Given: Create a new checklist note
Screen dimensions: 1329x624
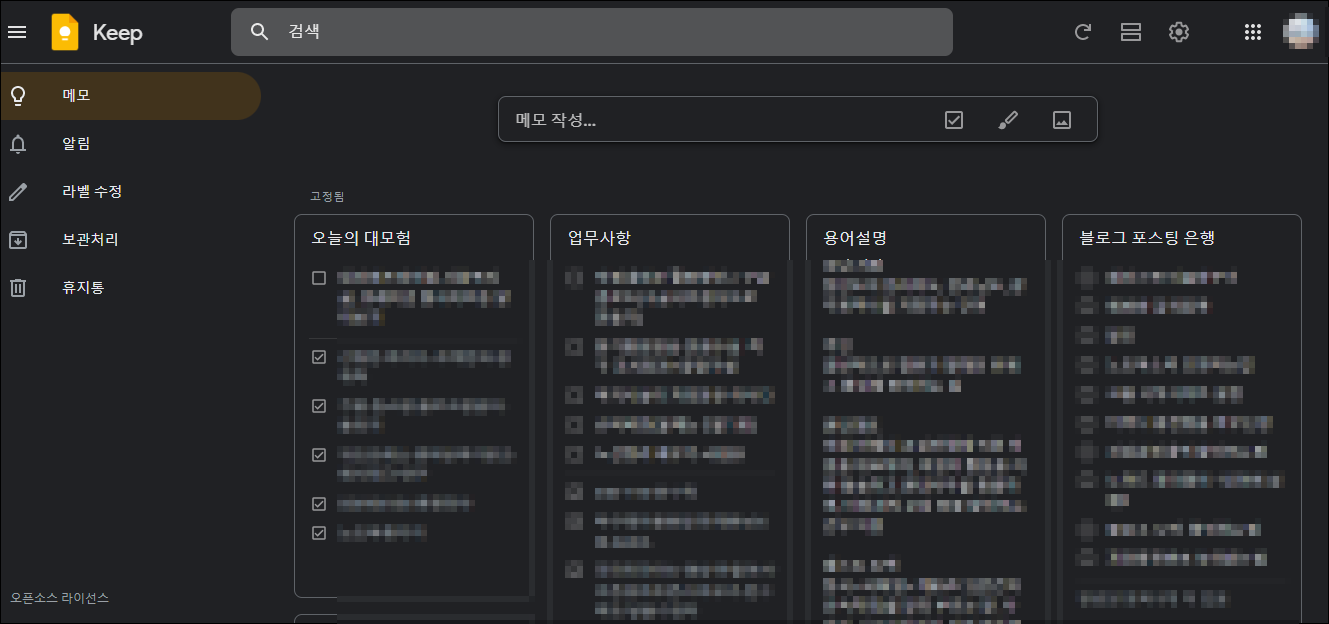Looking at the screenshot, I should pyautogui.click(x=954, y=120).
